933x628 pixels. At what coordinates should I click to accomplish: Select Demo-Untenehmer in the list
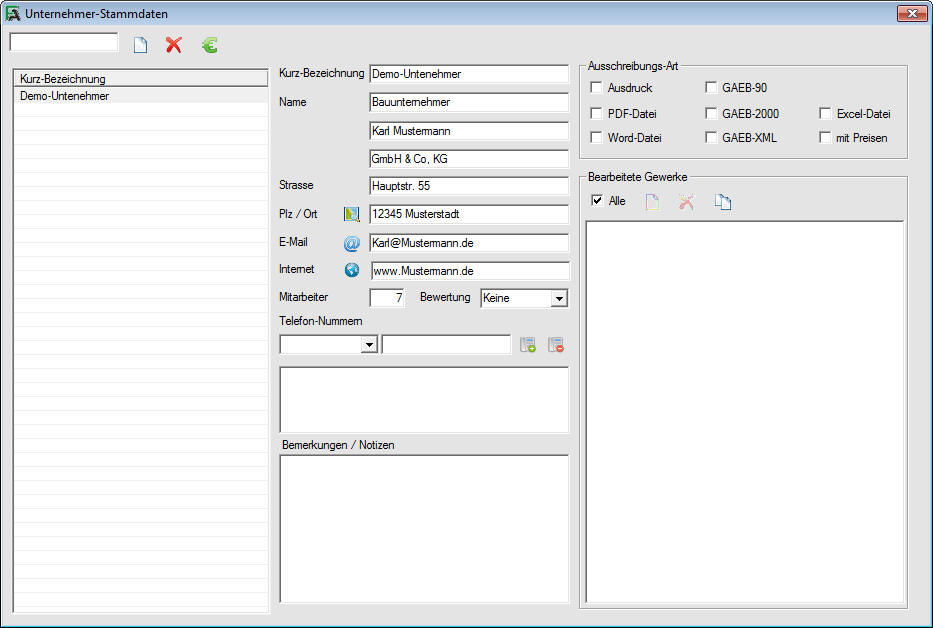pyautogui.click(x=140, y=96)
